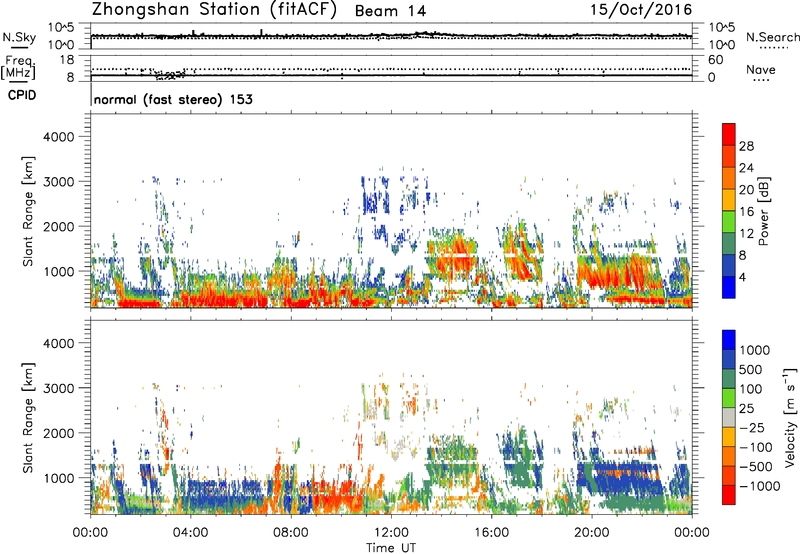Click the '18' frequency axis tick label

[x=66, y=60]
